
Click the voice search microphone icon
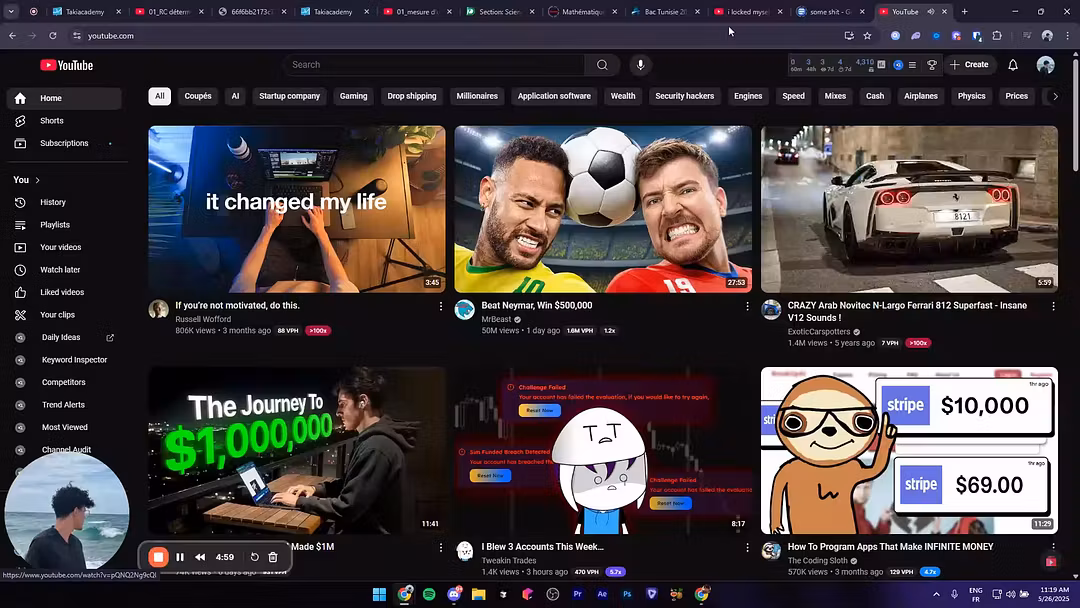(x=640, y=65)
